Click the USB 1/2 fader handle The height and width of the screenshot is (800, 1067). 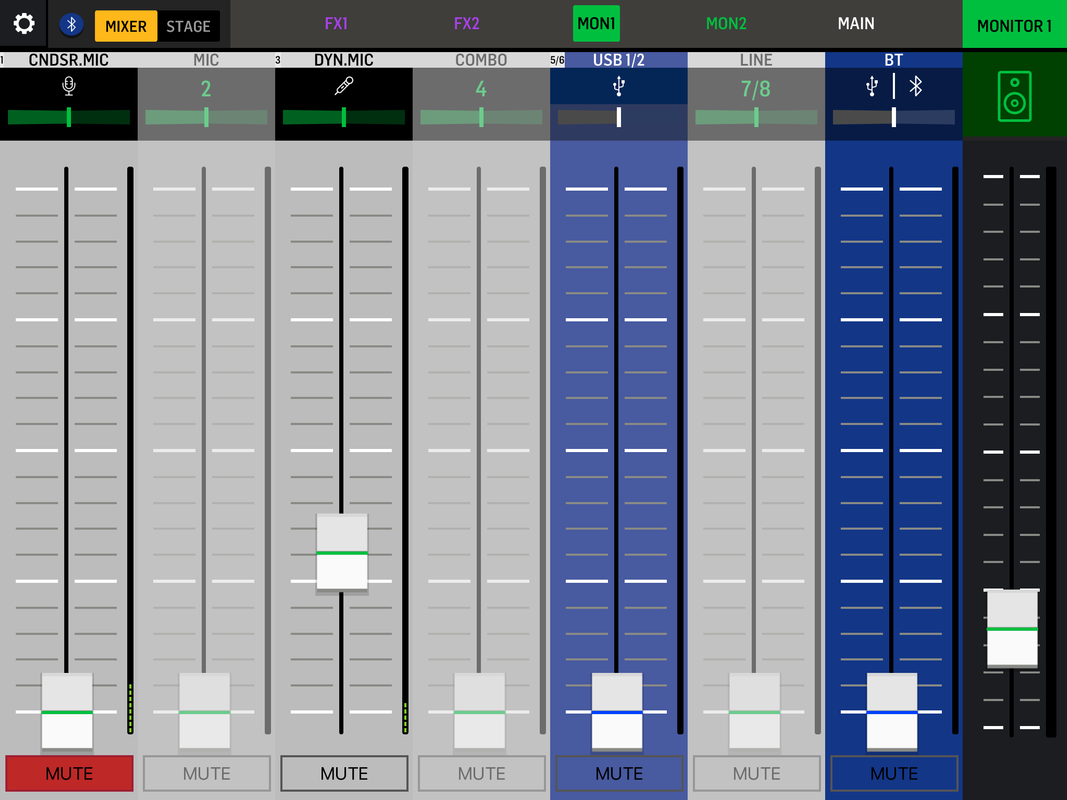[x=617, y=712]
